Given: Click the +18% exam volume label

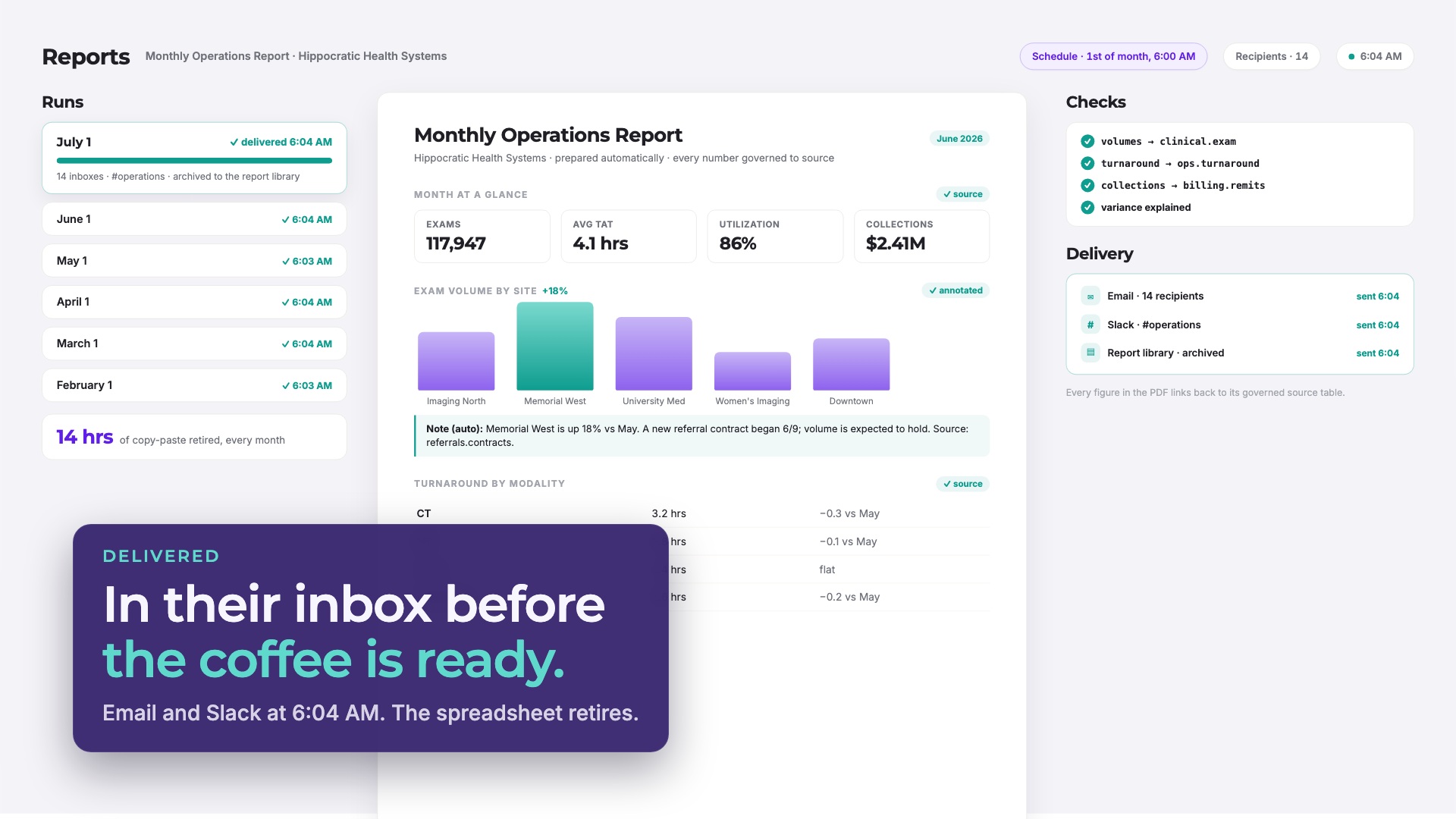Looking at the screenshot, I should pos(555,291).
